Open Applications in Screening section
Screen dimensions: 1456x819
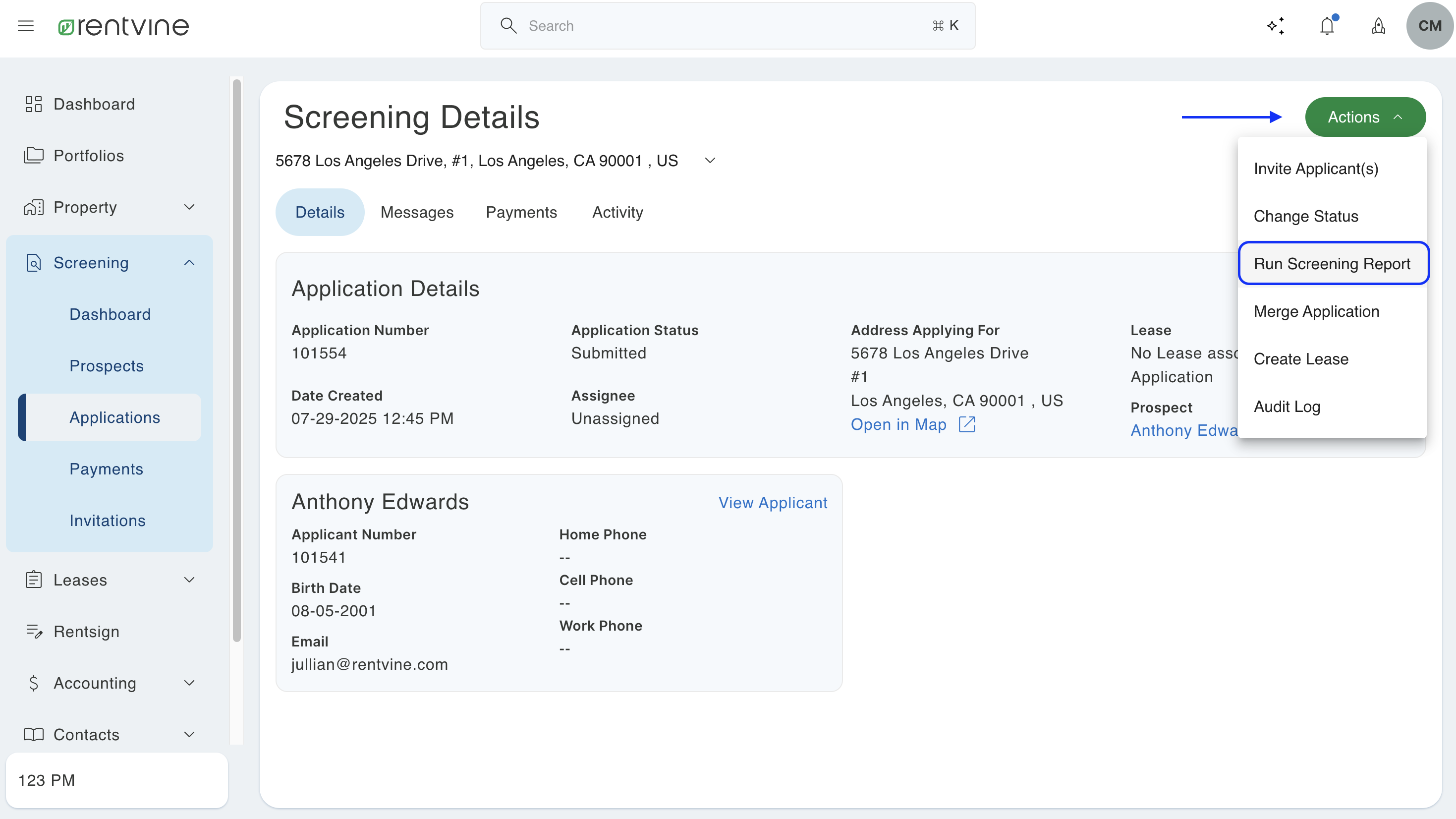pos(110,417)
